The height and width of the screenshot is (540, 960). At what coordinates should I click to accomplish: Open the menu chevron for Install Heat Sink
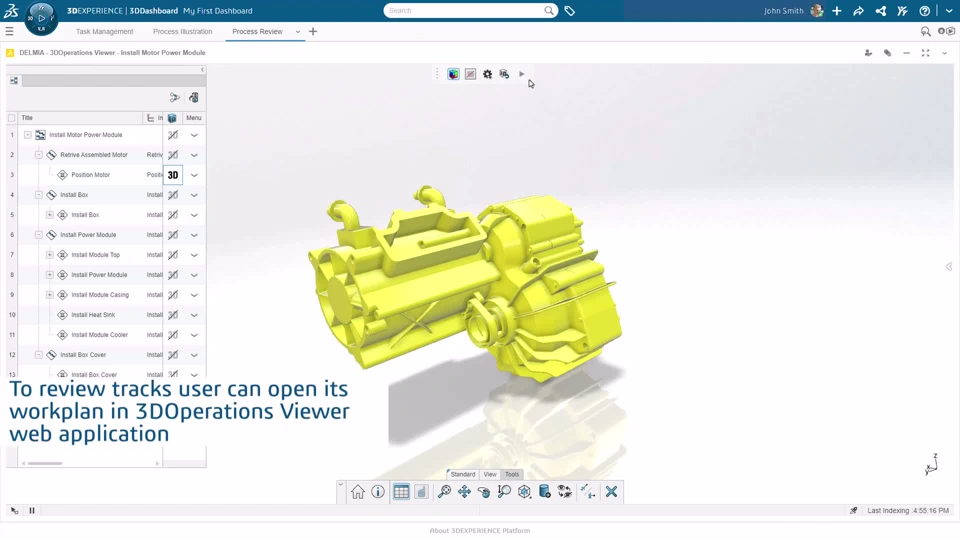click(194, 315)
